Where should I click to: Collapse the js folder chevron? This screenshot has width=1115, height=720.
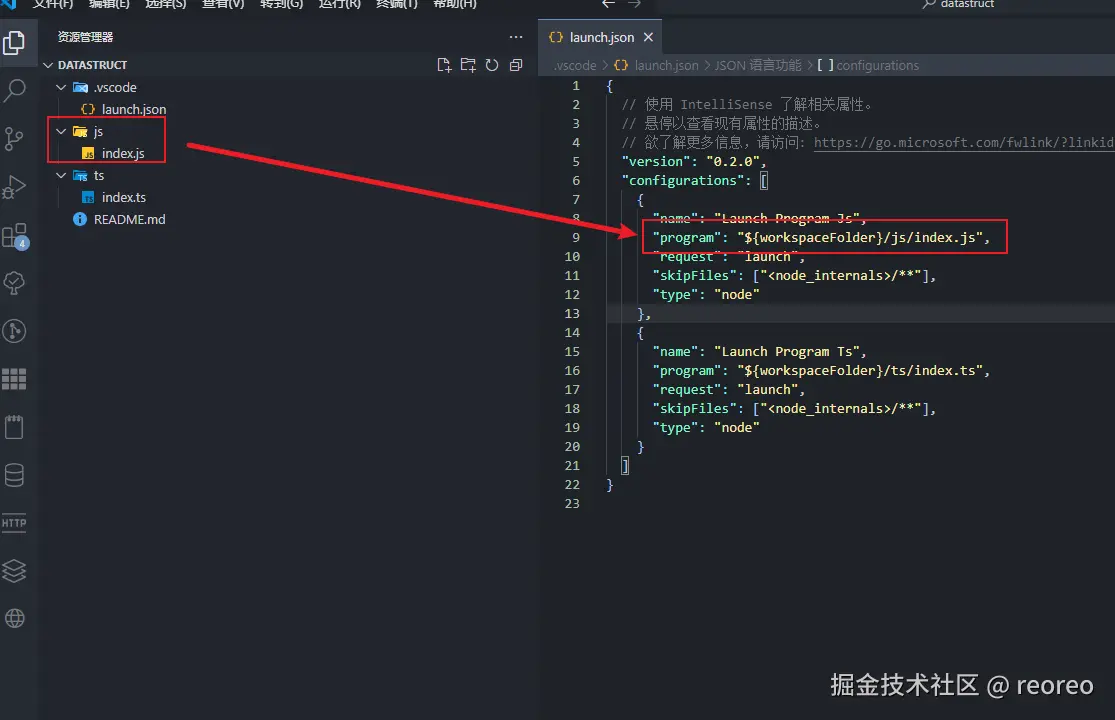tap(62, 131)
